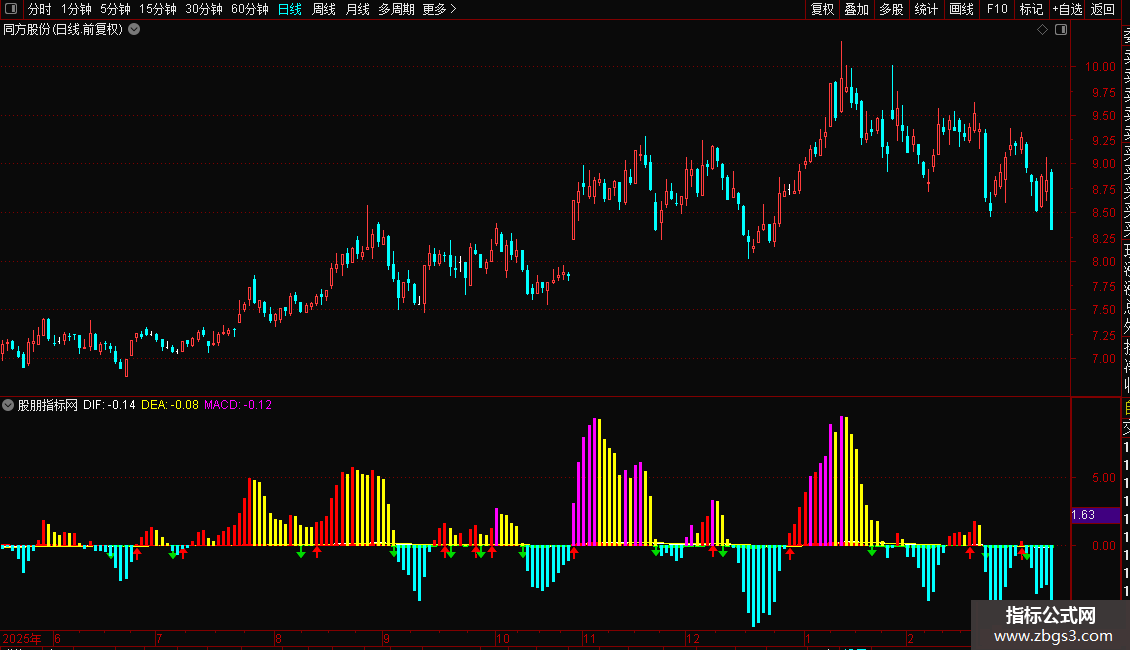Toggle the right panel icon above chart
The height and width of the screenshot is (650, 1130).
1061,30
